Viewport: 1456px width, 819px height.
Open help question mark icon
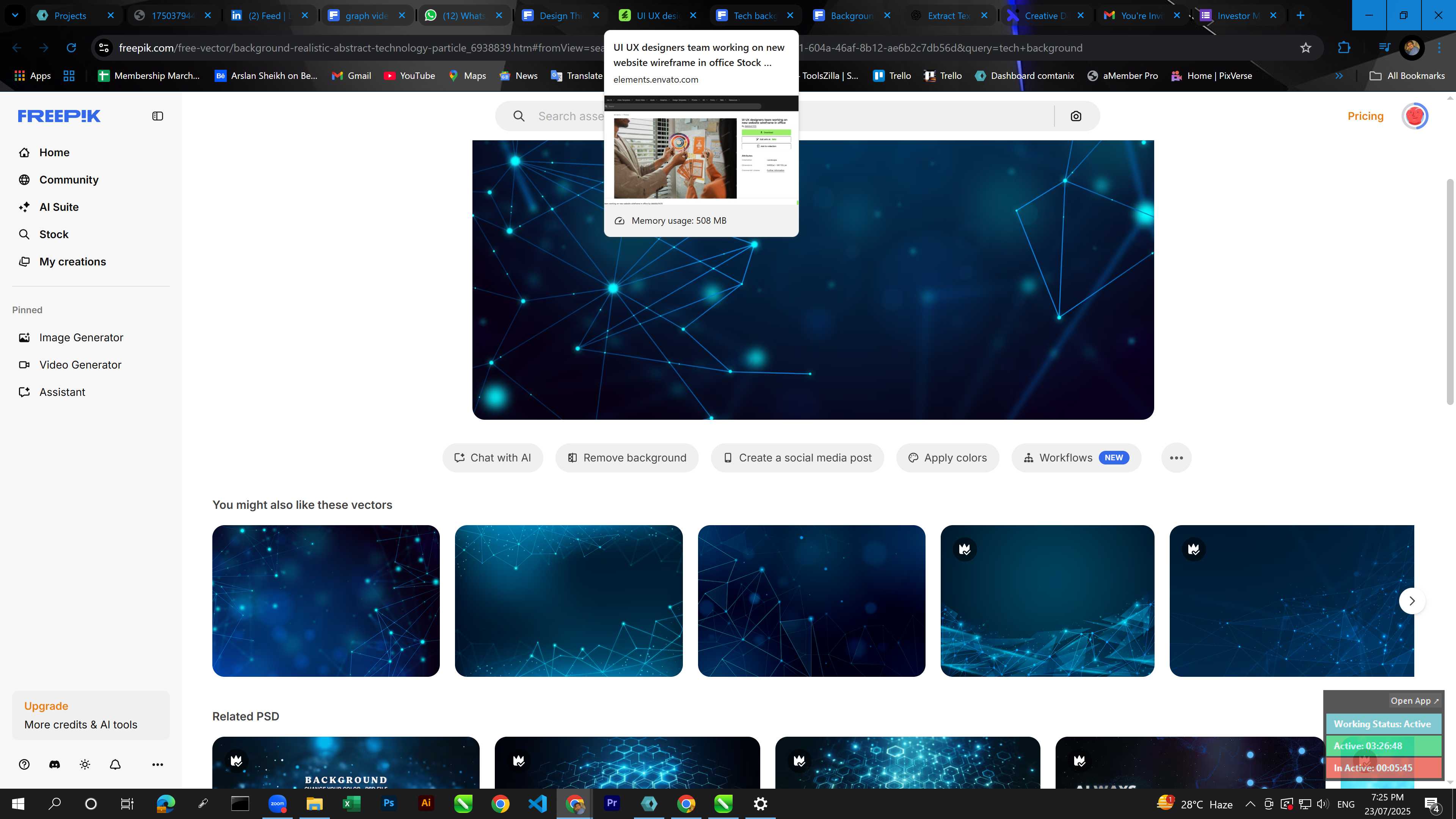(24, 765)
